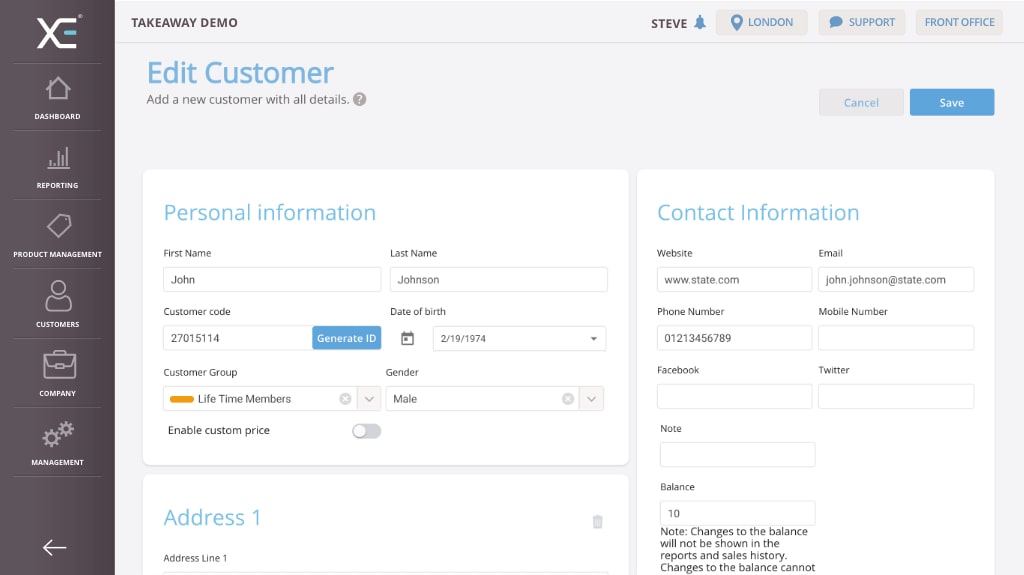The width and height of the screenshot is (1024, 575).
Task: Click the help question mark icon
Action: [x=359, y=99]
